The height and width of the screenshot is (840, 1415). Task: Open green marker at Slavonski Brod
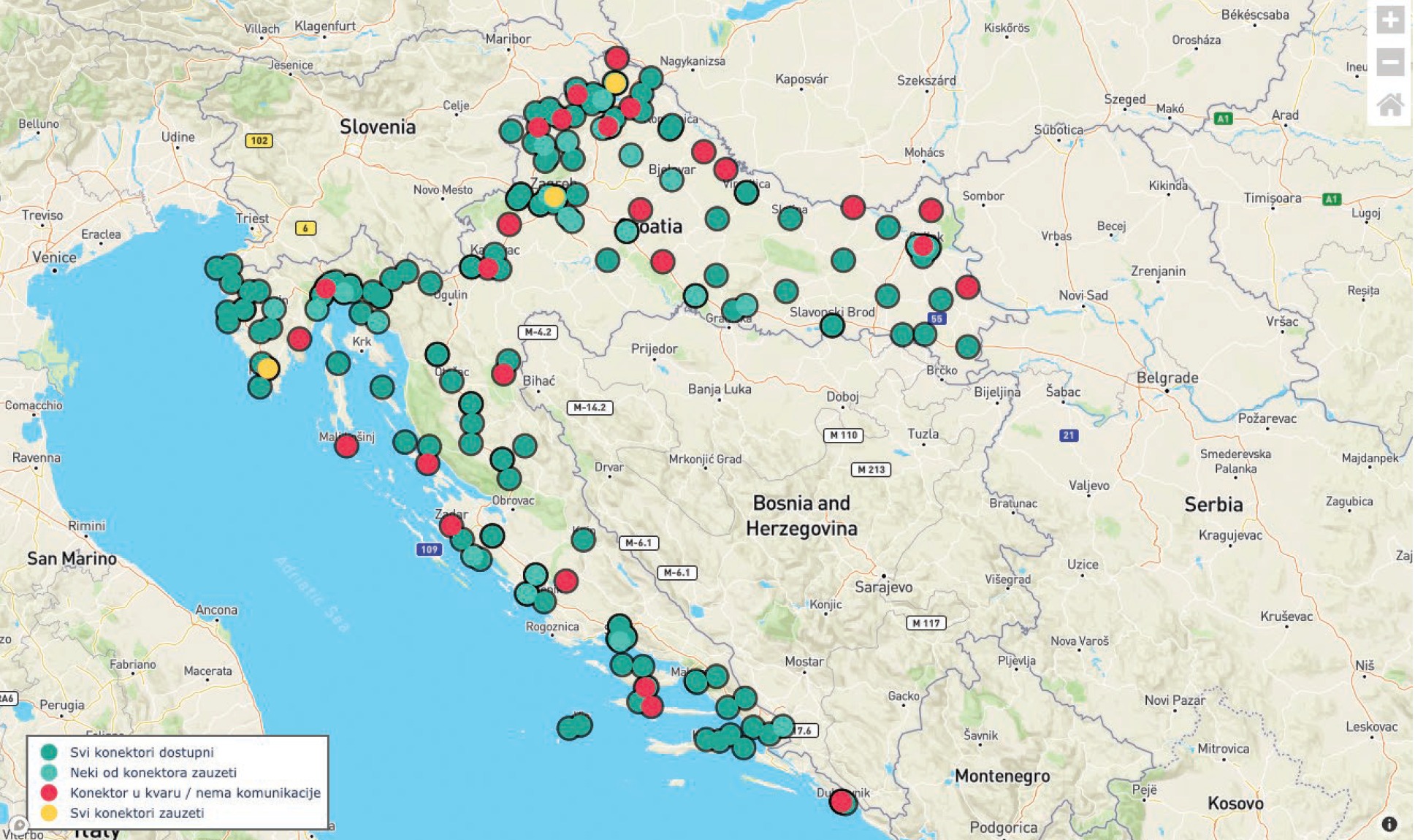click(832, 325)
